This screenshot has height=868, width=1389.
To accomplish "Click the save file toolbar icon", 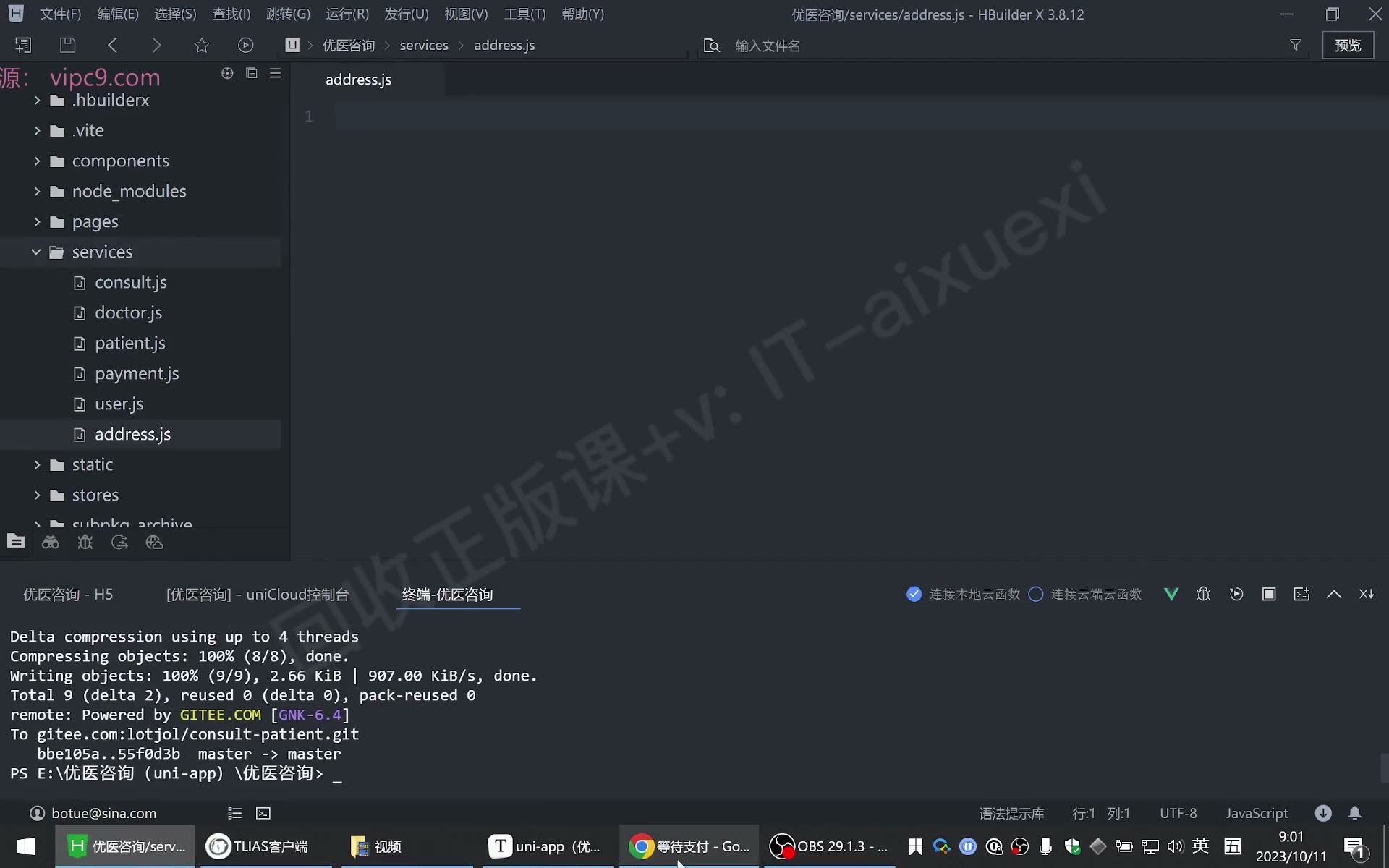I will (67, 45).
